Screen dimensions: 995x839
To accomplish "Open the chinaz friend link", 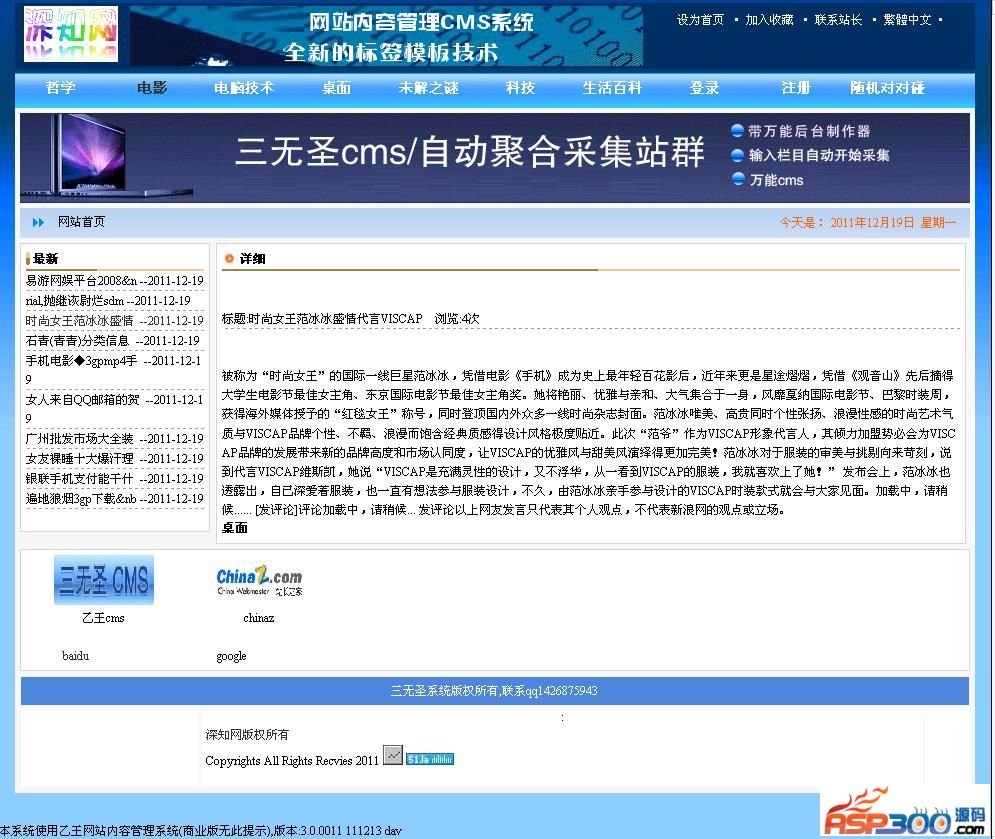I will click(259, 618).
